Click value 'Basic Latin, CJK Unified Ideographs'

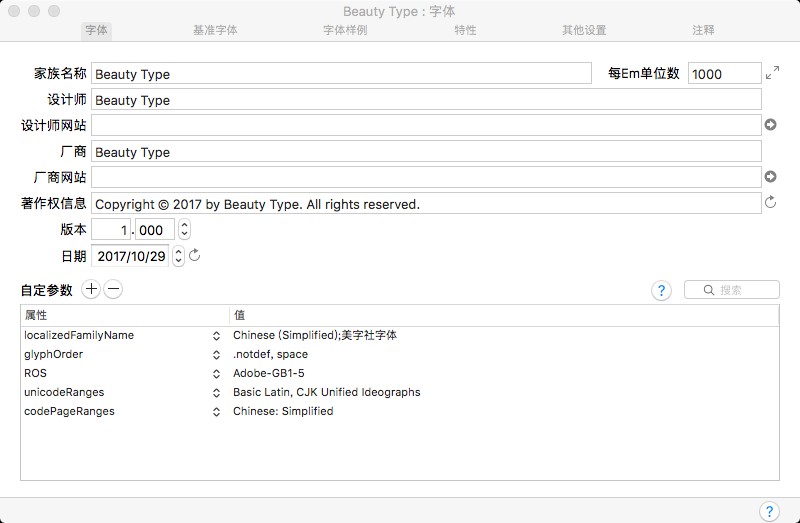327,392
